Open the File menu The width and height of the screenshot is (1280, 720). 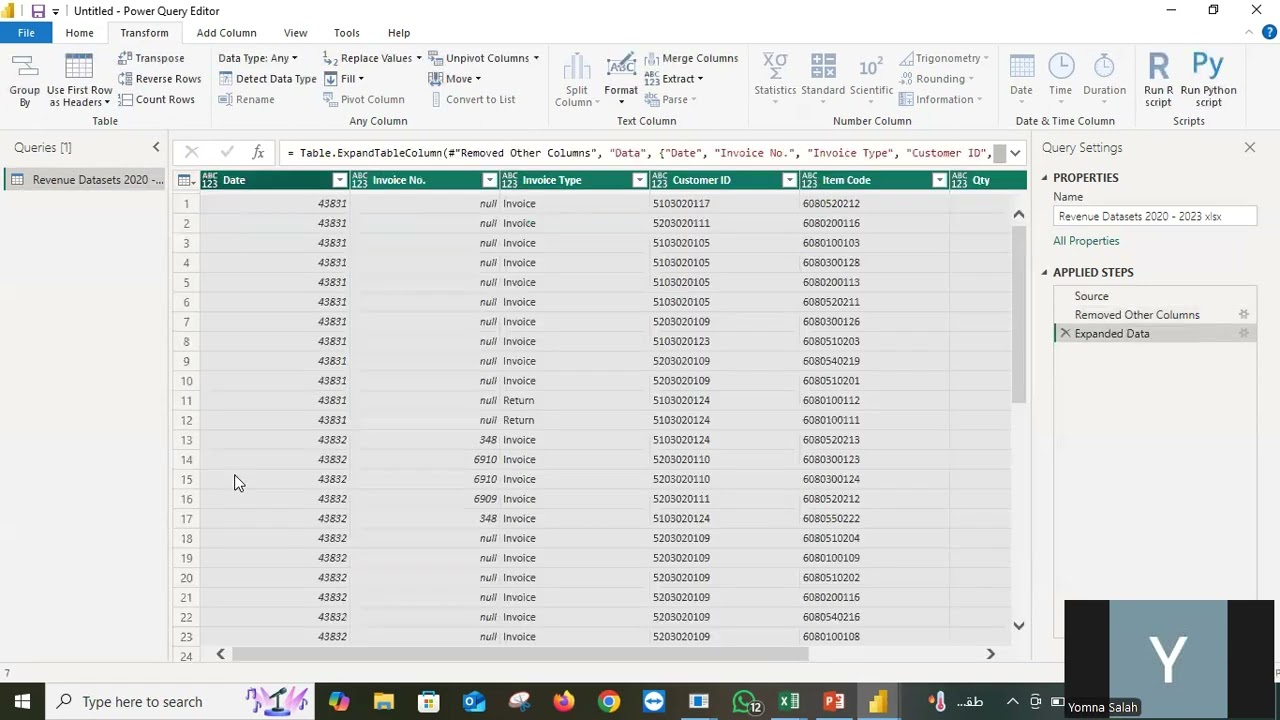pos(26,33)
